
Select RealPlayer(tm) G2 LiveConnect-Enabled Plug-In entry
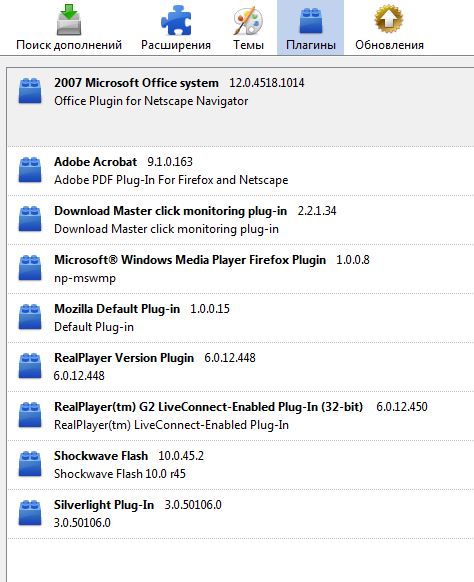pos(241,416)
